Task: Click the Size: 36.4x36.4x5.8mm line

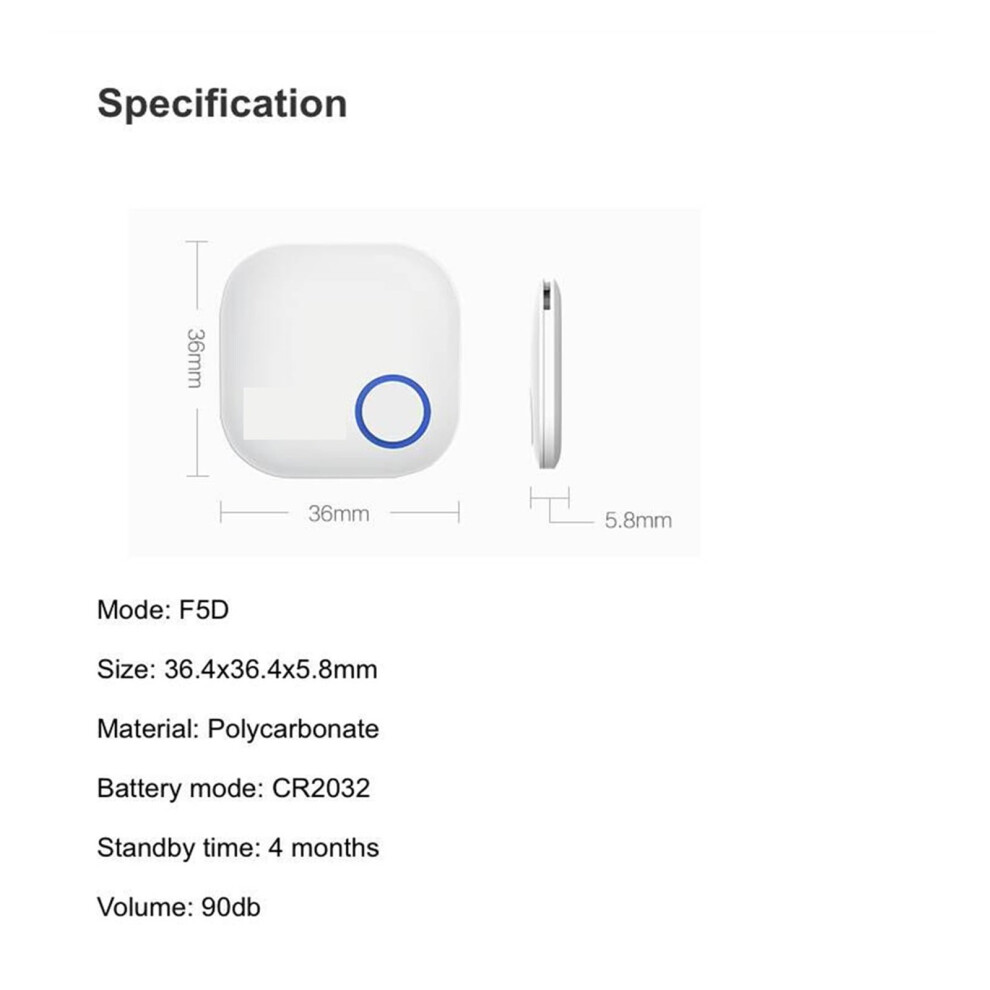Action: click(x=237, y=669)
